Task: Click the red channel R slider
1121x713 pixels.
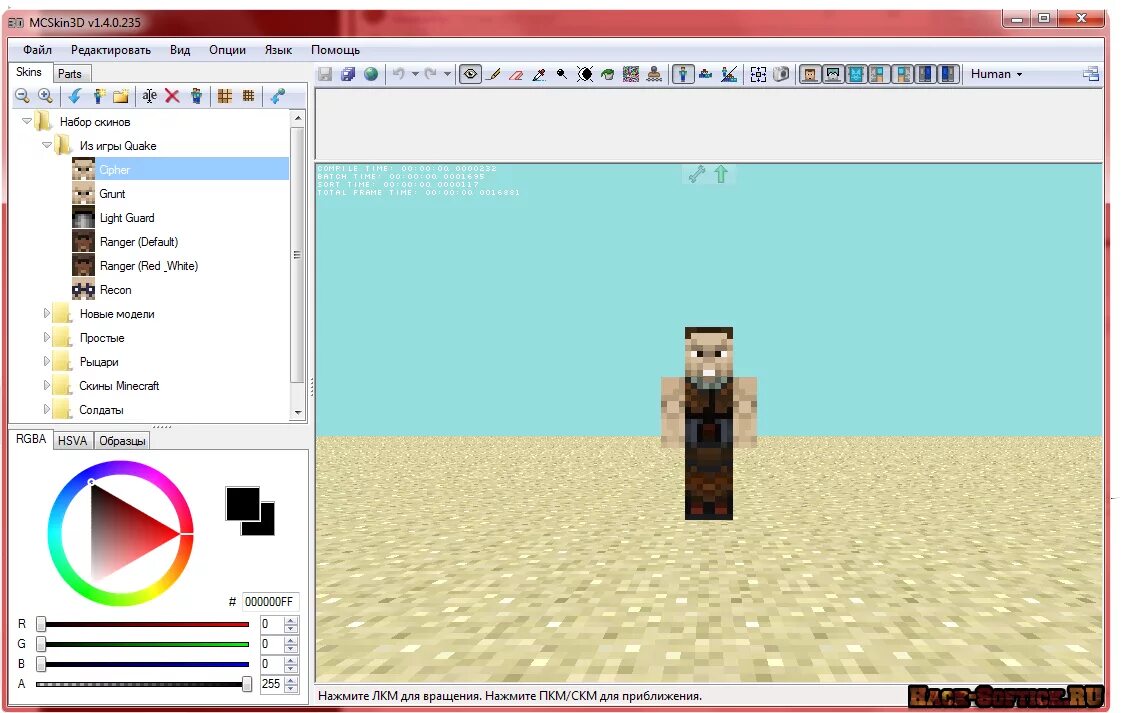Action: pyautogui.click(x=143, y=624)
